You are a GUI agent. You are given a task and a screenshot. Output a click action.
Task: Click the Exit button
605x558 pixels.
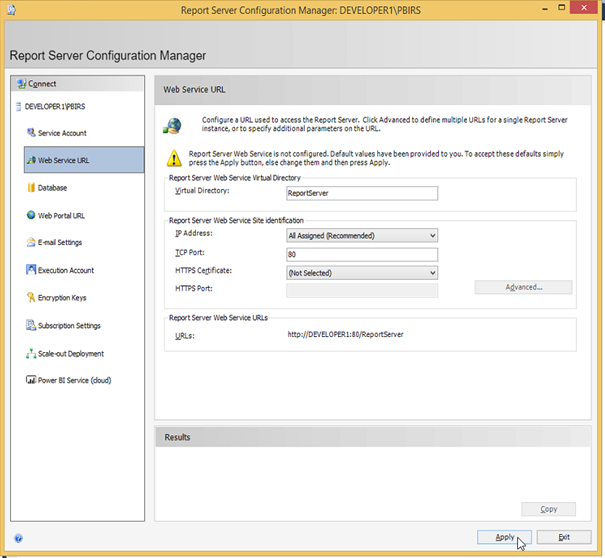(x=564, y=537)
